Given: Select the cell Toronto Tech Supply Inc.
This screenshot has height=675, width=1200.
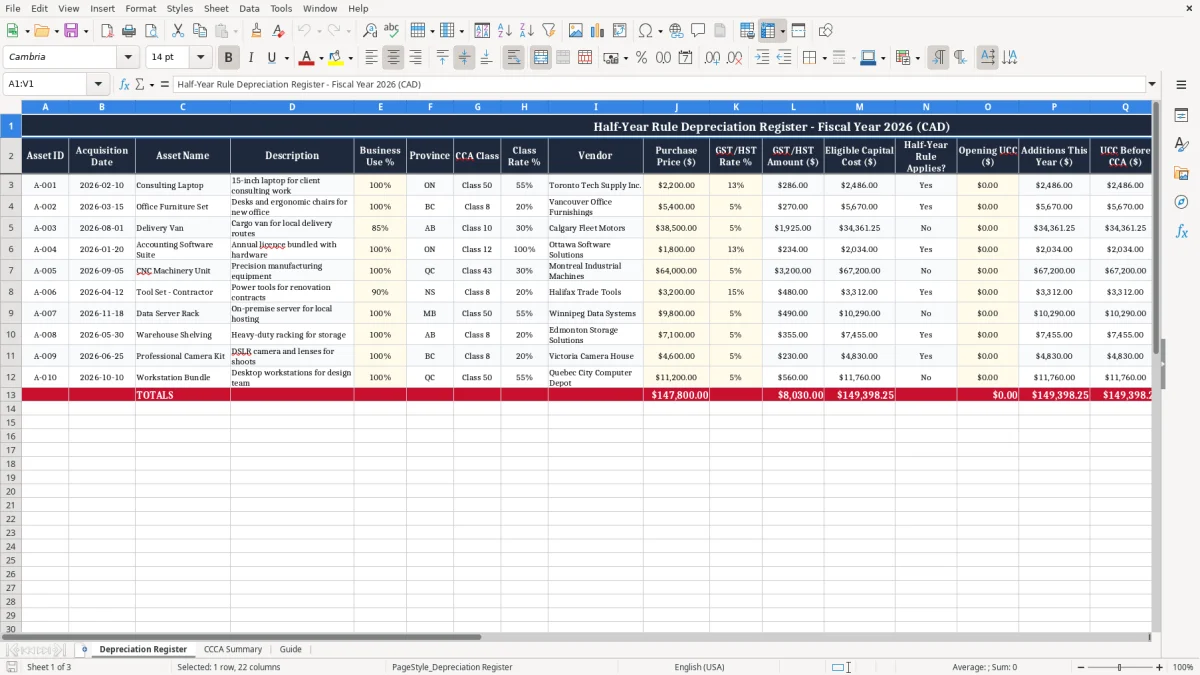Looking at the screenshot, I should click(596, 185).
